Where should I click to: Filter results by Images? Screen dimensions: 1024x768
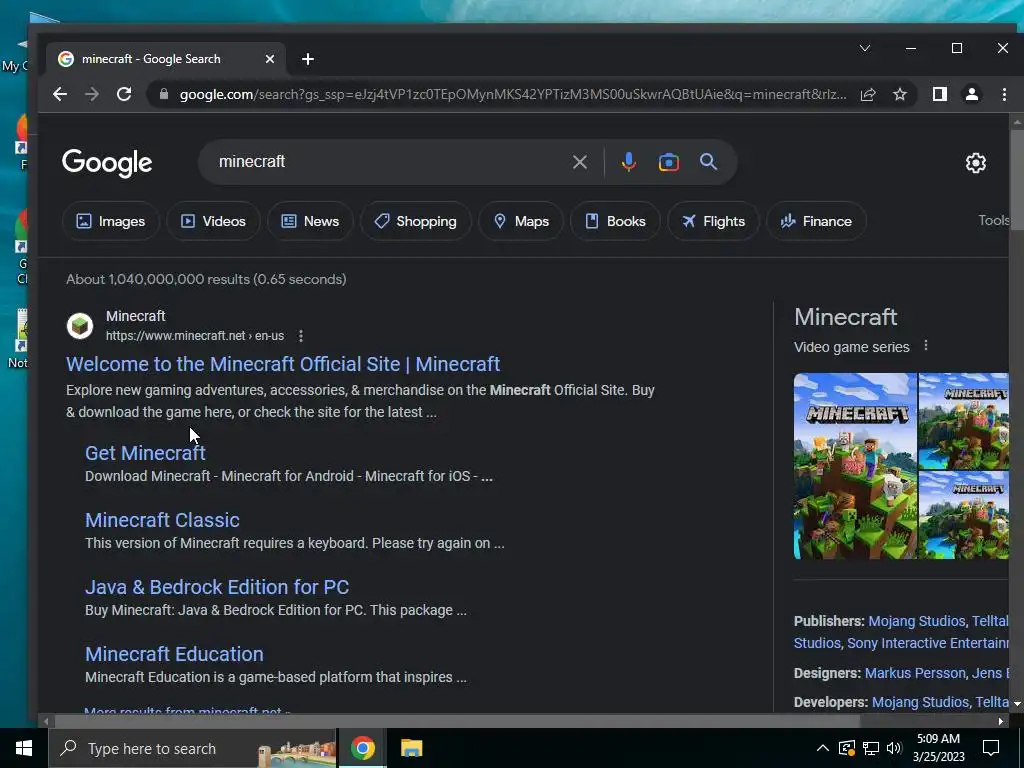pyautogui.click(x=110, y=221)
